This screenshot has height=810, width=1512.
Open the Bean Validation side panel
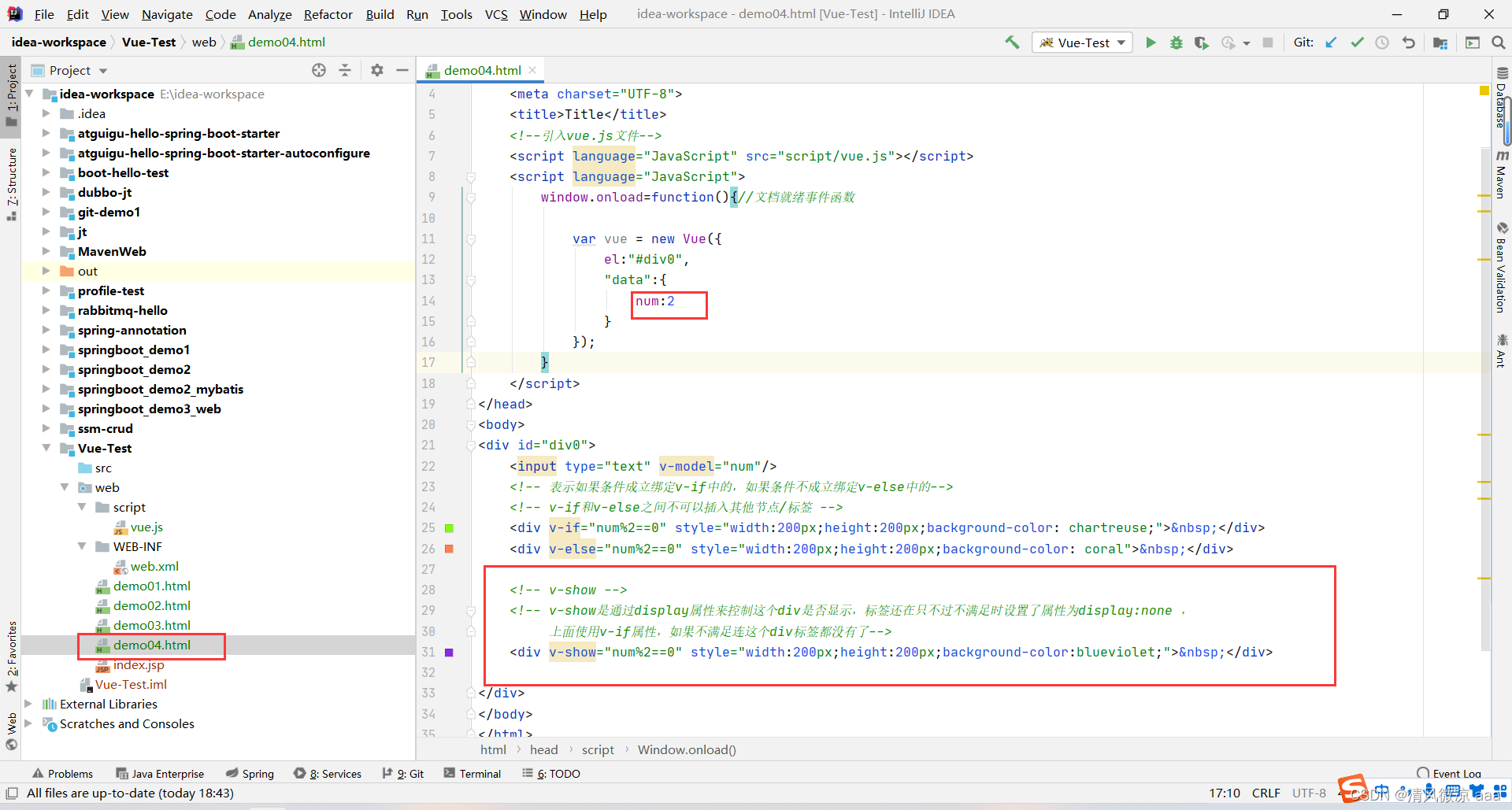(1502, 268)
